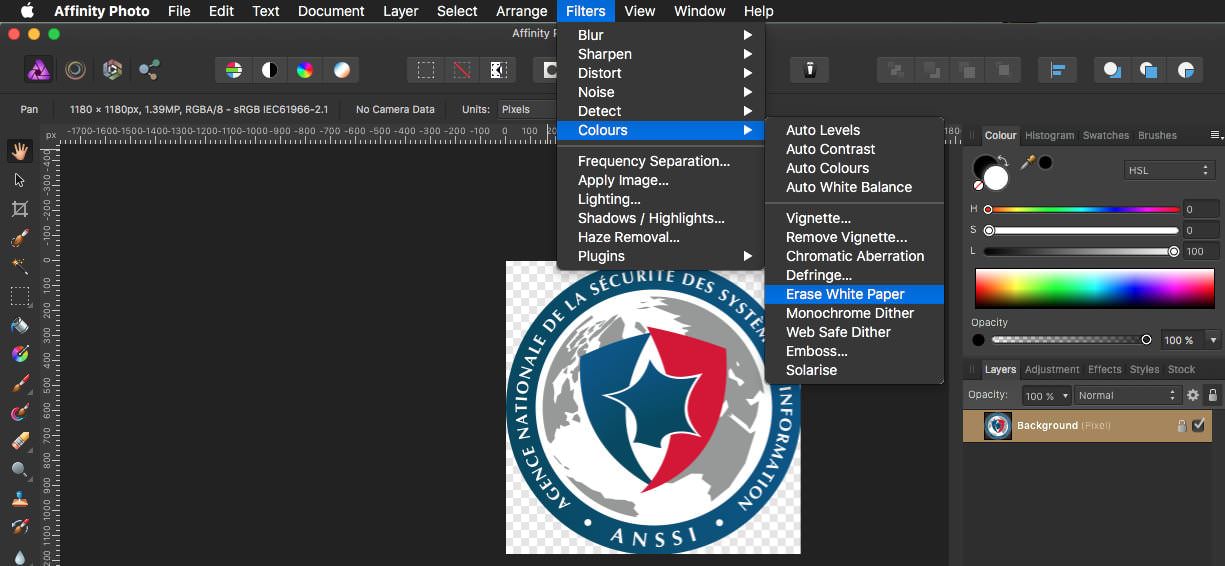The height and width of the screenshot is (566, 1225).
Task: Select the Move tool arrow
Action: [20, 180]
